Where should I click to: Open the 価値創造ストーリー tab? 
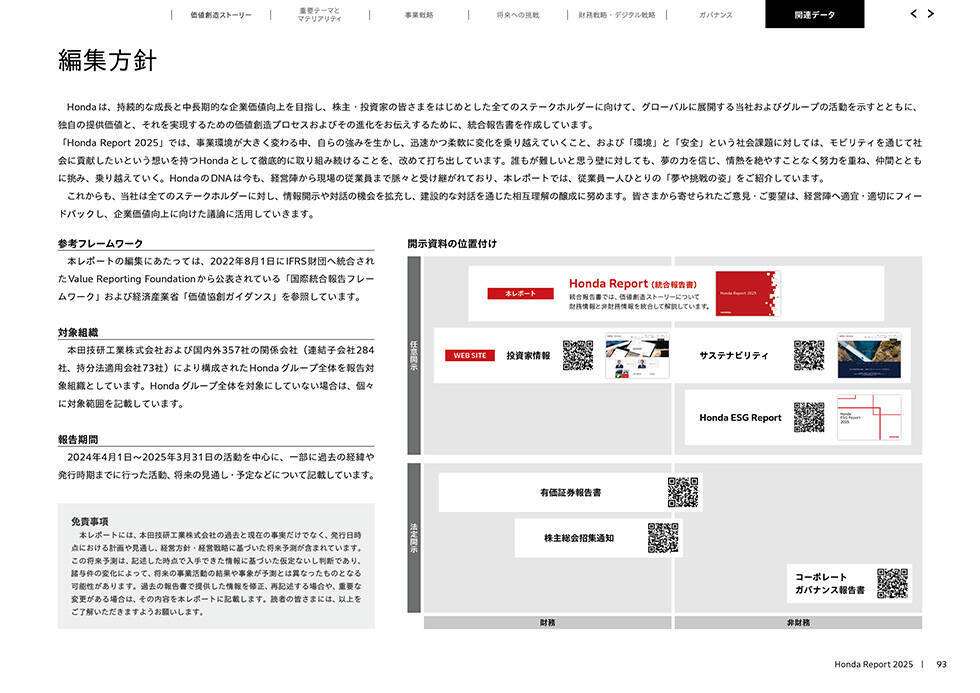220,15
